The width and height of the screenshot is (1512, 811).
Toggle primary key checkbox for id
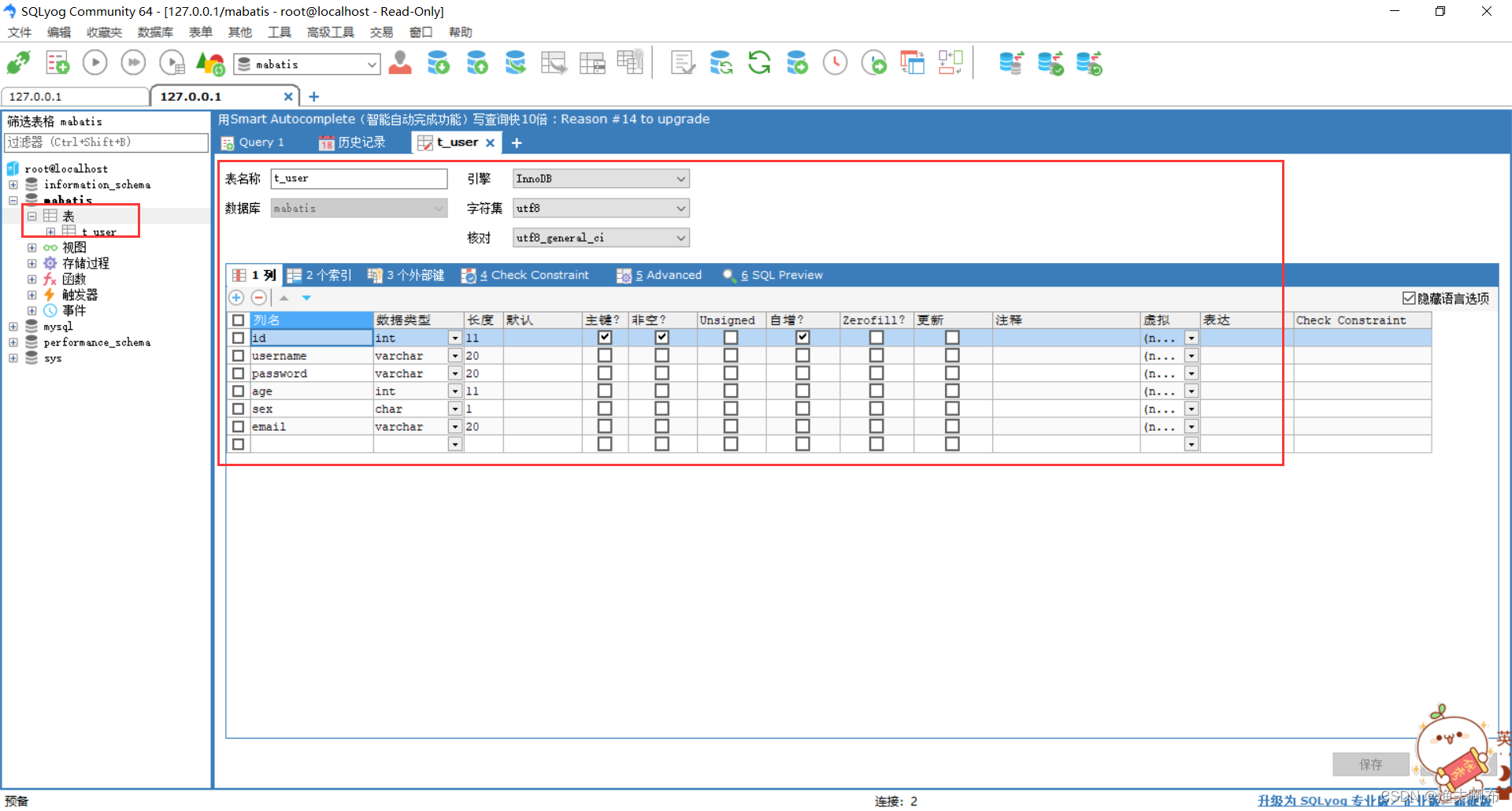[605, 337]
